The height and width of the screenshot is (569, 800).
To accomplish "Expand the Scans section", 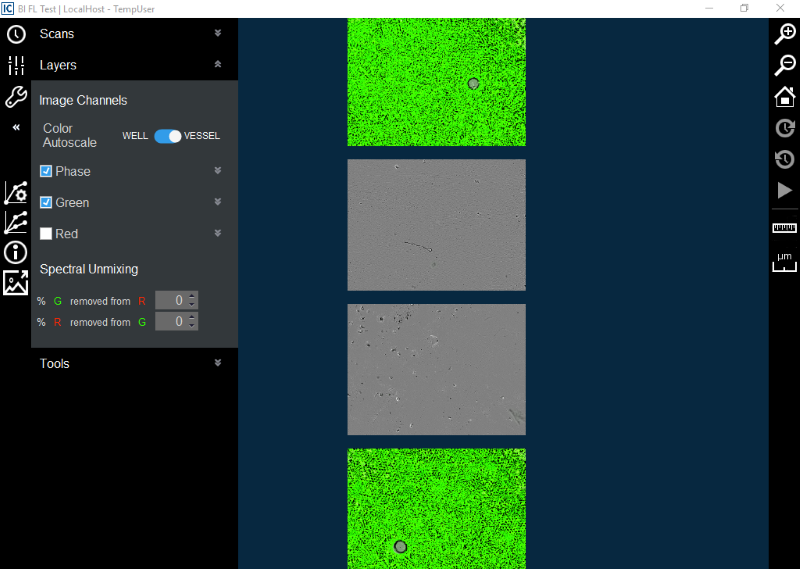I will (217, 33).
